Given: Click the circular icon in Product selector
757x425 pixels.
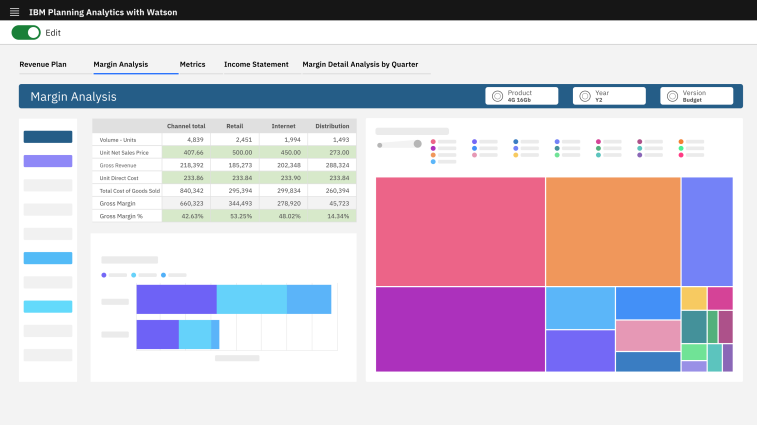Looking at the screenshot, I should click(497, 96).
